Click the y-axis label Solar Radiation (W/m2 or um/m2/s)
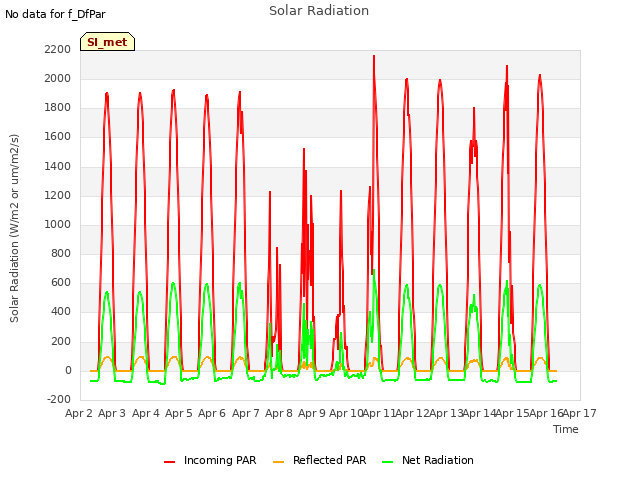The height and width of the screenshot is (480, 640). tap(14, 228)
